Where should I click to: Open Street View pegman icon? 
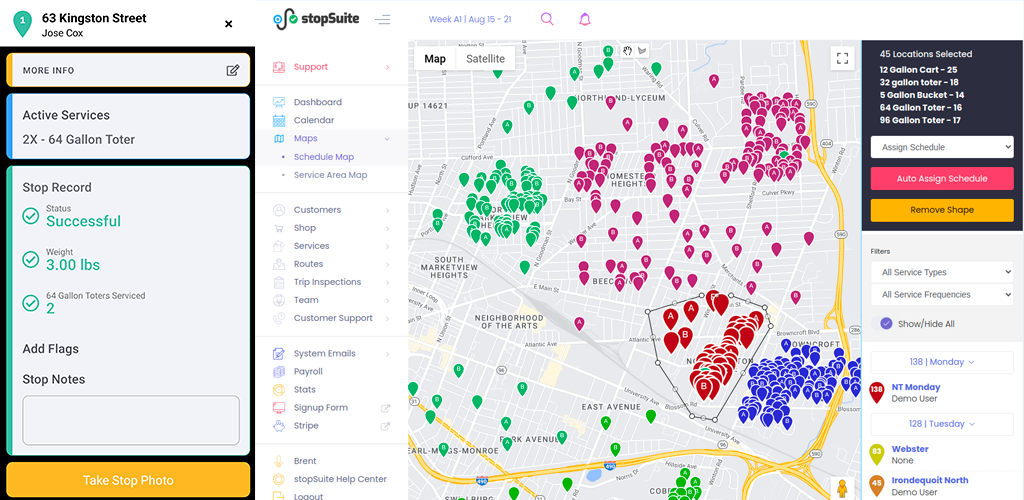[x=842, y=489]
